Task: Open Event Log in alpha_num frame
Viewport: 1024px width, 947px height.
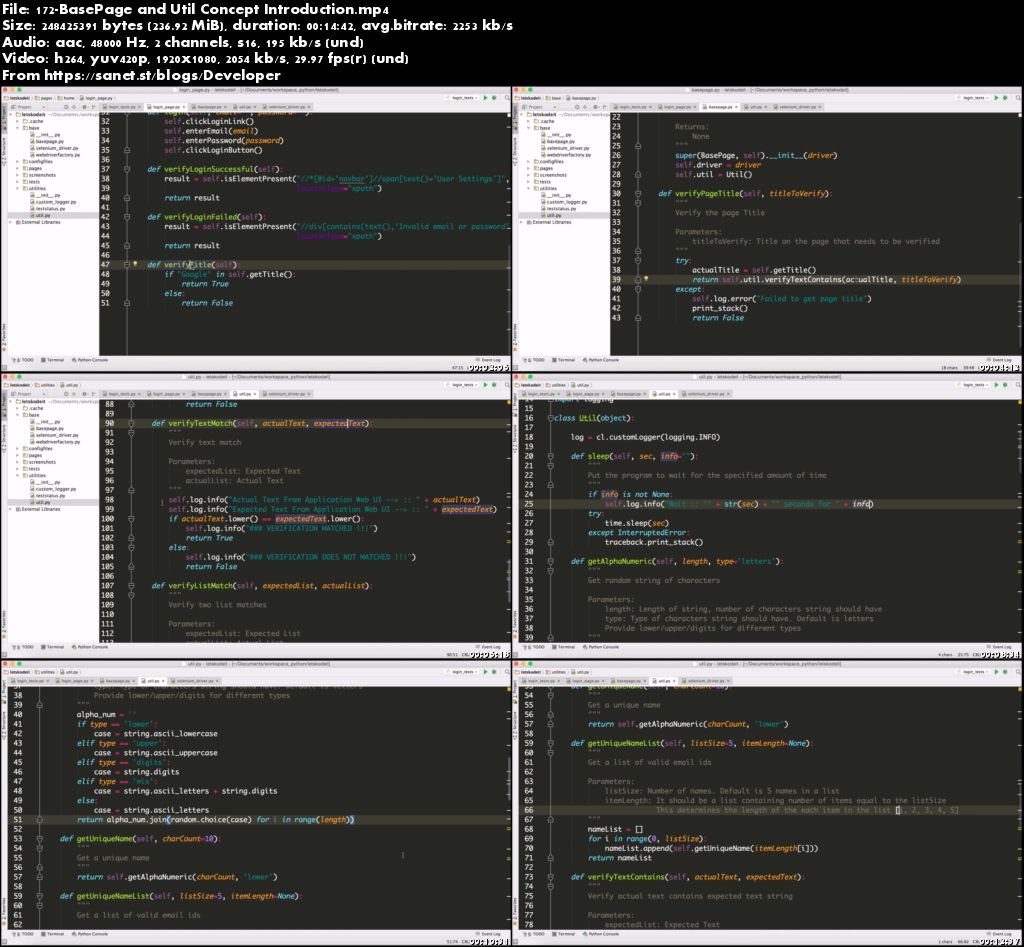Action: tap(488, 934)
